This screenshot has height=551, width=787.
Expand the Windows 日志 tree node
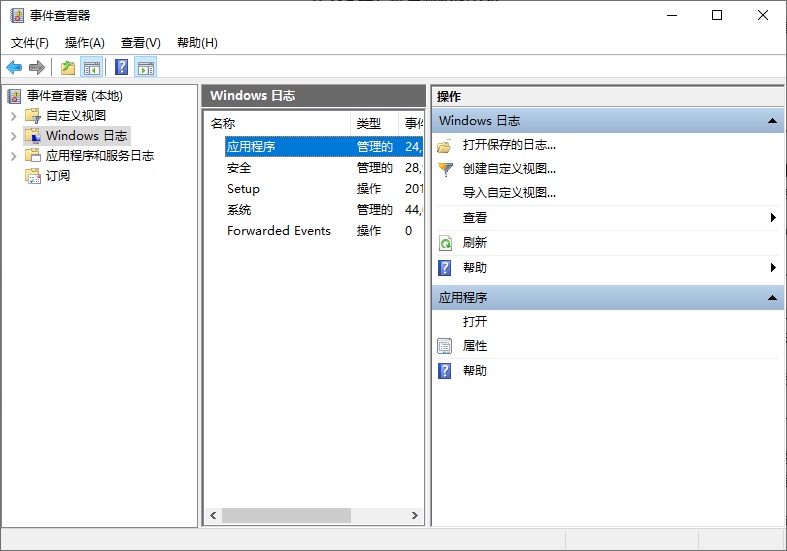(x=14, y=136)
